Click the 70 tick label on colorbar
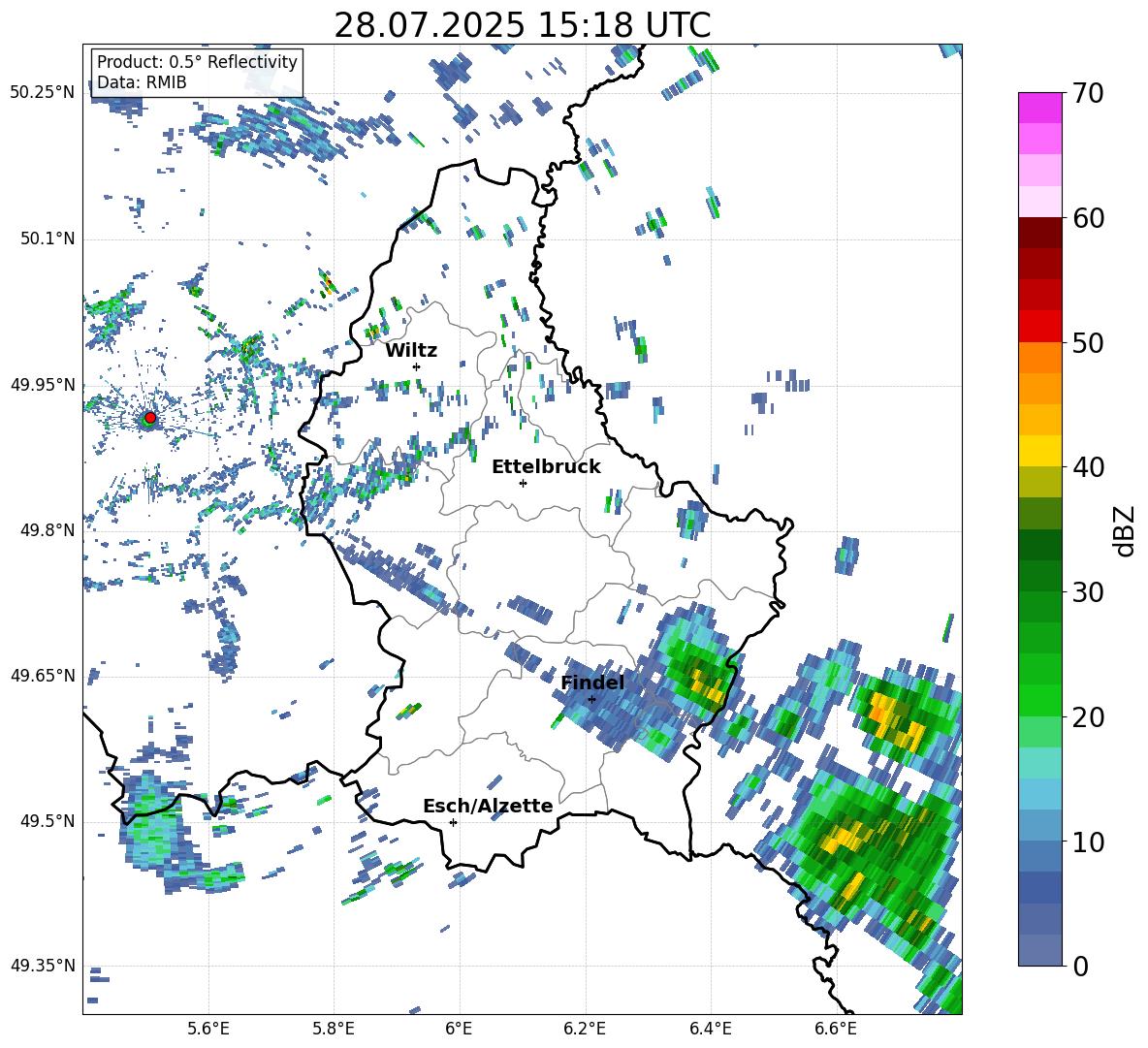This screenshot has width=1148, height=1048. 1088,94
